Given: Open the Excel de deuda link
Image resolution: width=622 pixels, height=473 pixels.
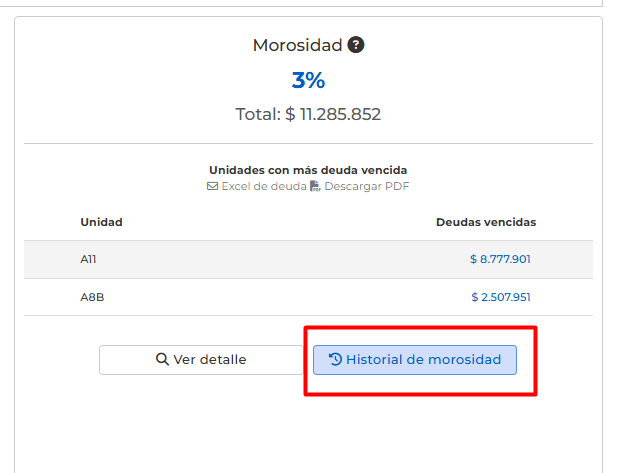Looking at the screenshot, I should (263, 186).
